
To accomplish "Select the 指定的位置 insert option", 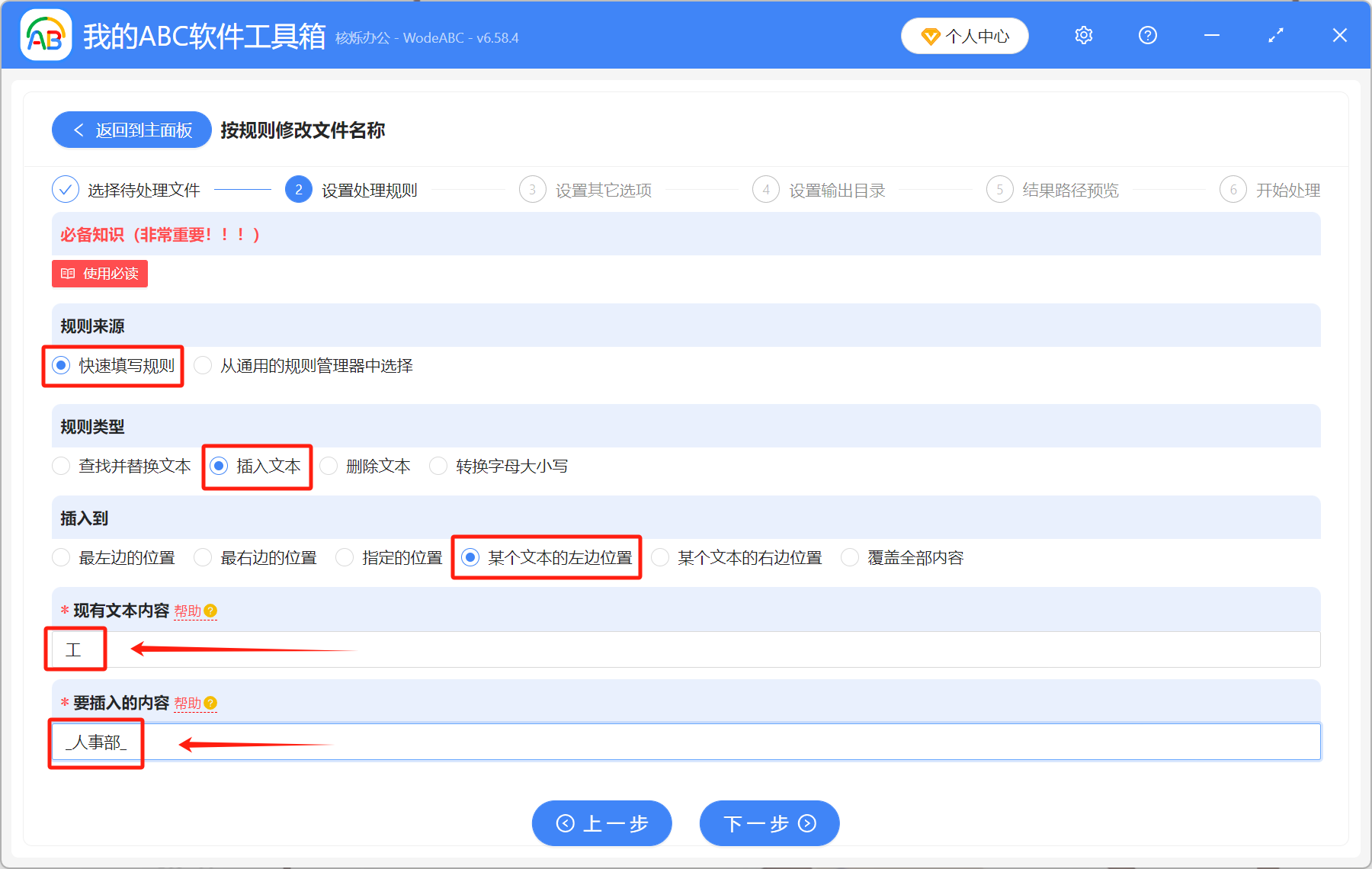I will pos(345,557).
